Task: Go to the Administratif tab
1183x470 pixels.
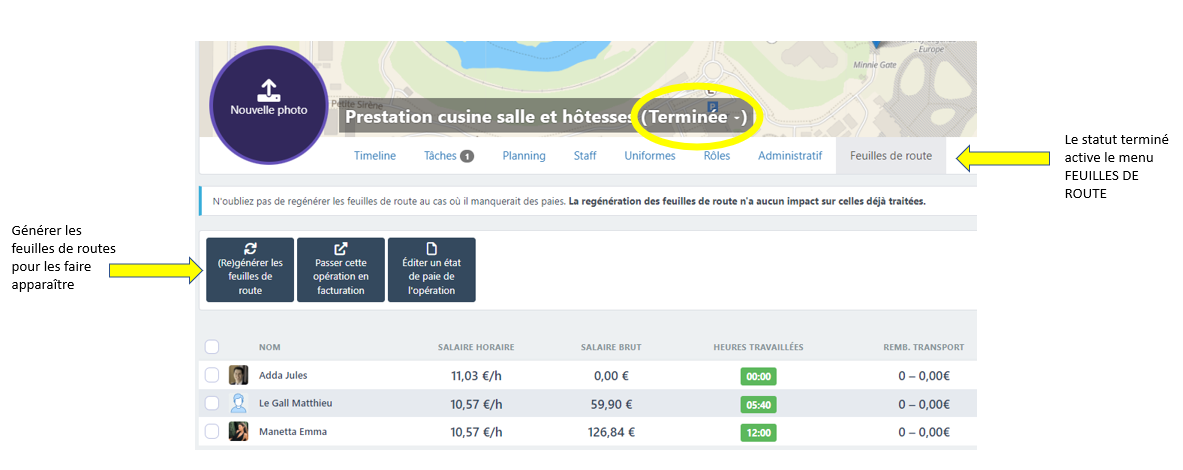Action: [x=789, y=156]
